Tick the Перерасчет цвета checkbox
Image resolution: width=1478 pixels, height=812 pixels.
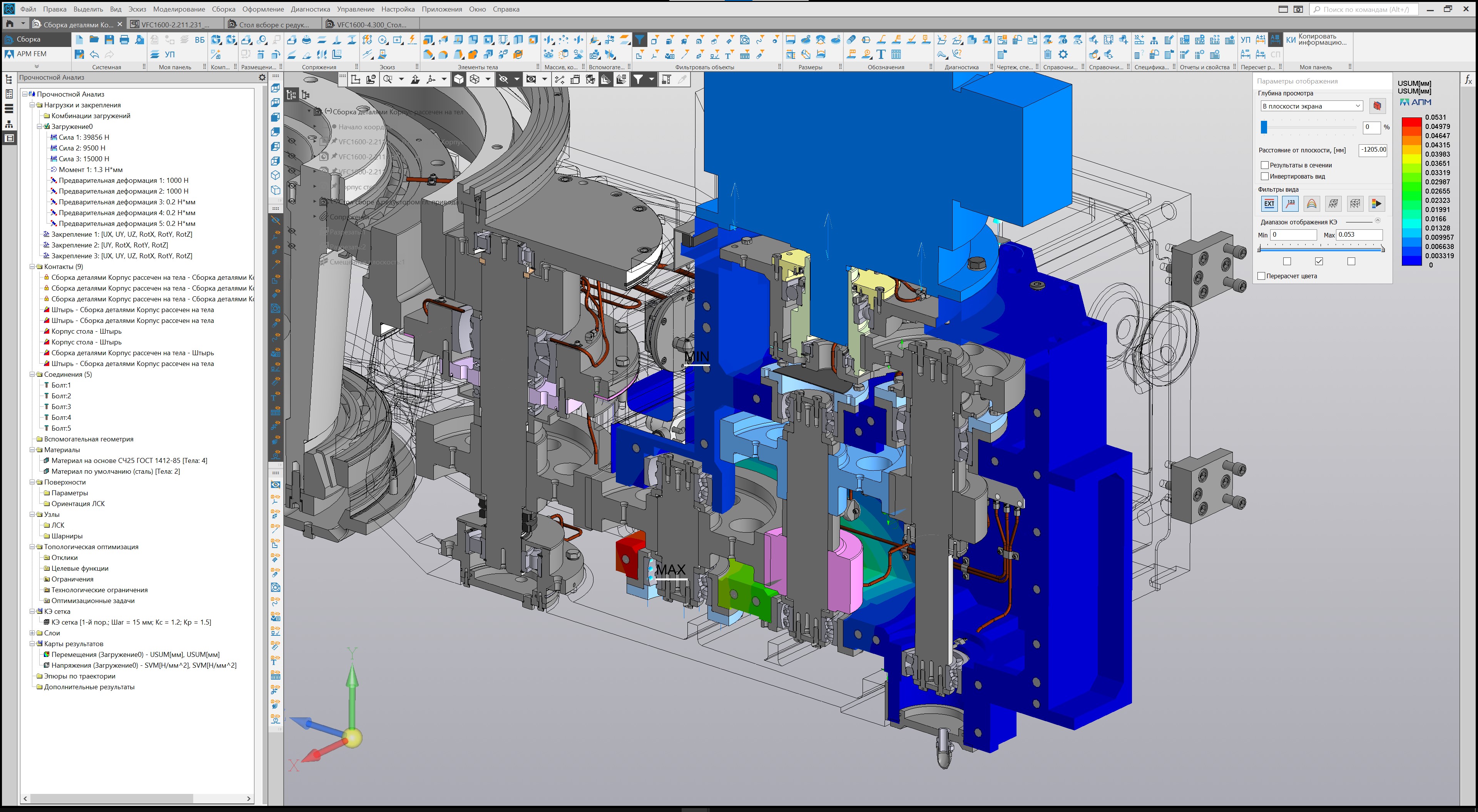[1261, 276]
